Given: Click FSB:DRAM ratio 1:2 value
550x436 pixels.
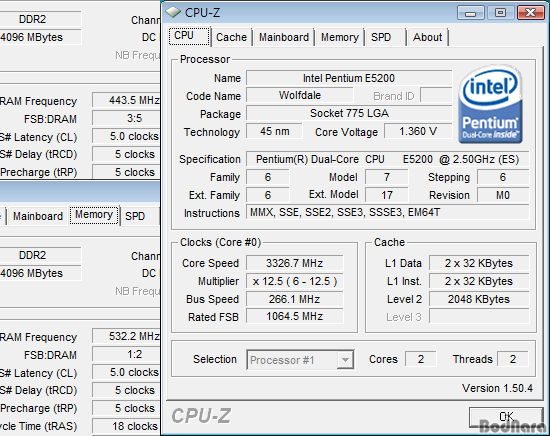Looking at the screenshot, I should 126,354.
